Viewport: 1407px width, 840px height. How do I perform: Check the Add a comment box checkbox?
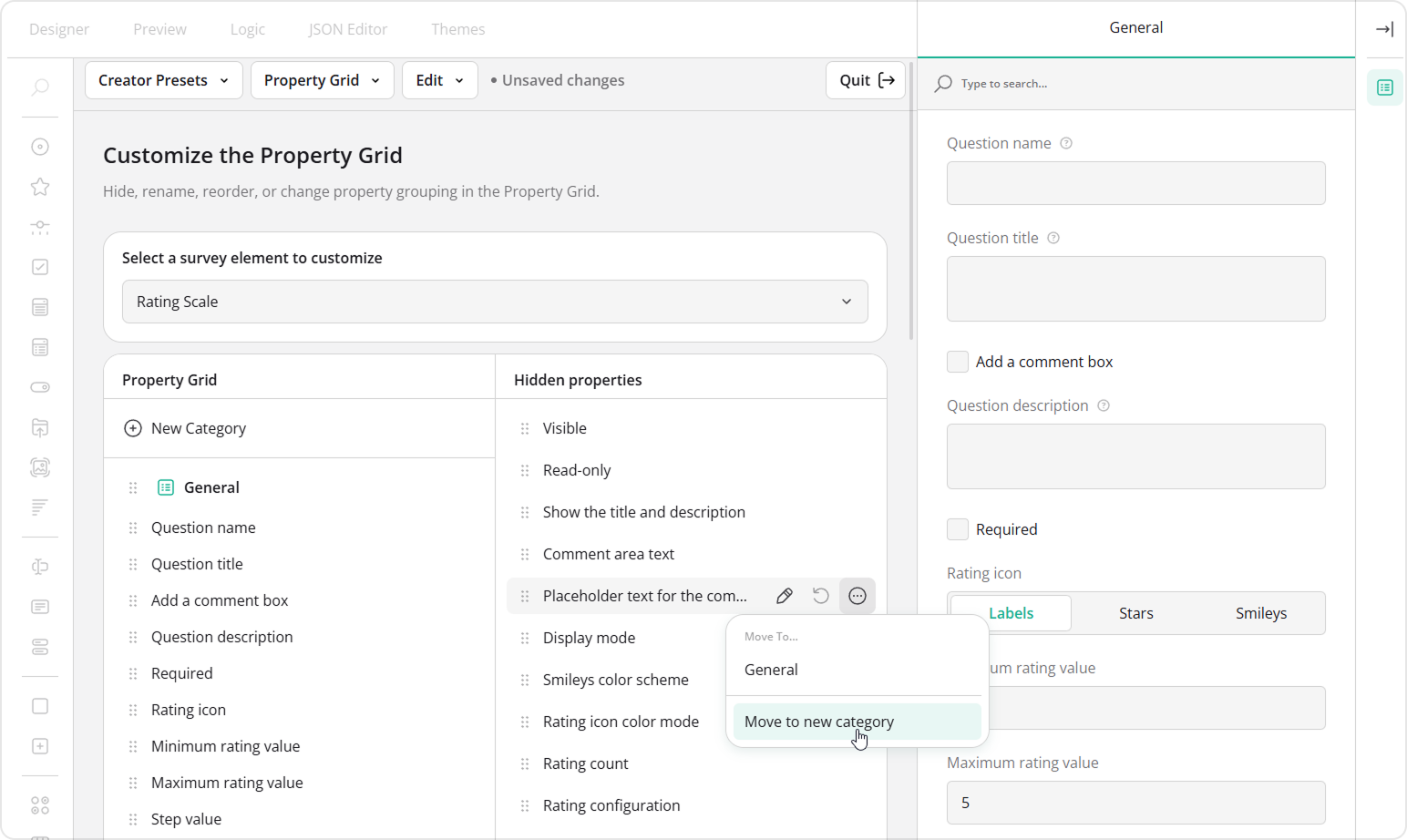pos(958,362)
